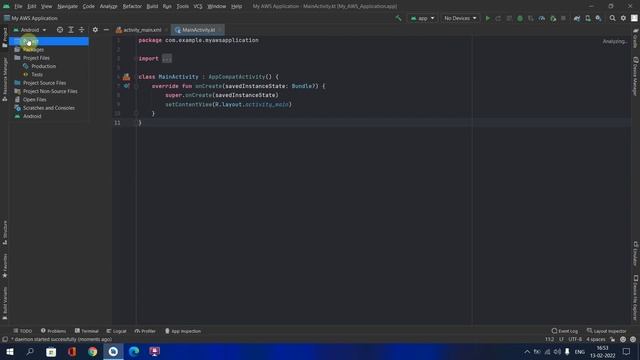Click the green Debug bug icon

coord(520,18)
